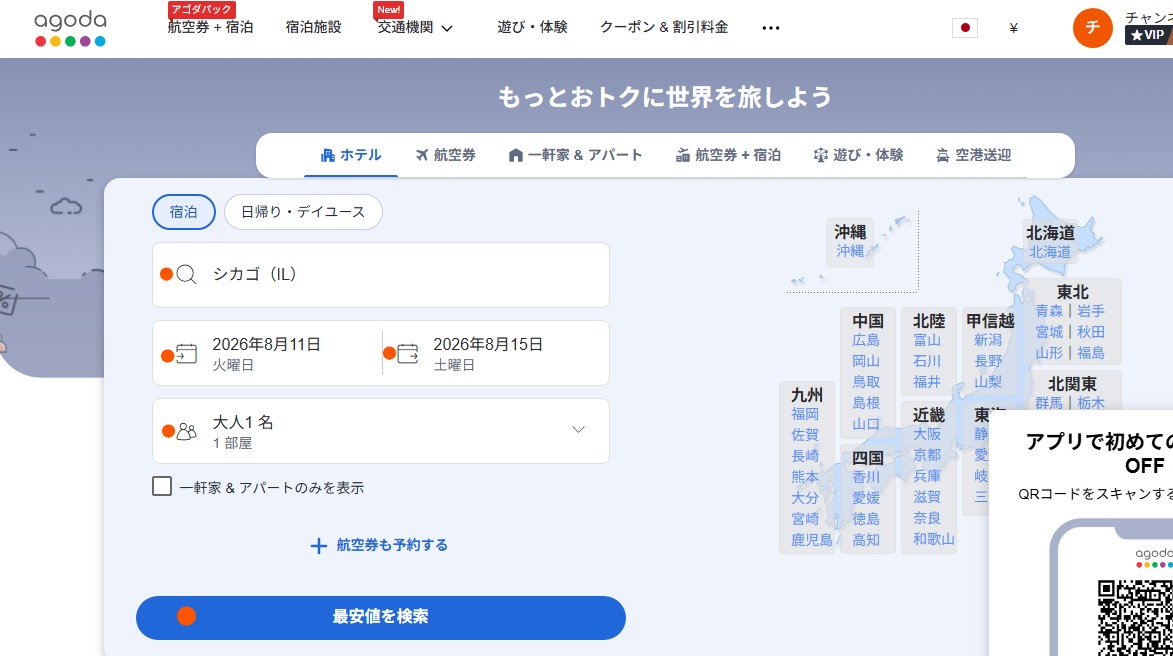Open the check-out date 2026年8月15日 picker

pyautogui.click(x=495, y=353)
